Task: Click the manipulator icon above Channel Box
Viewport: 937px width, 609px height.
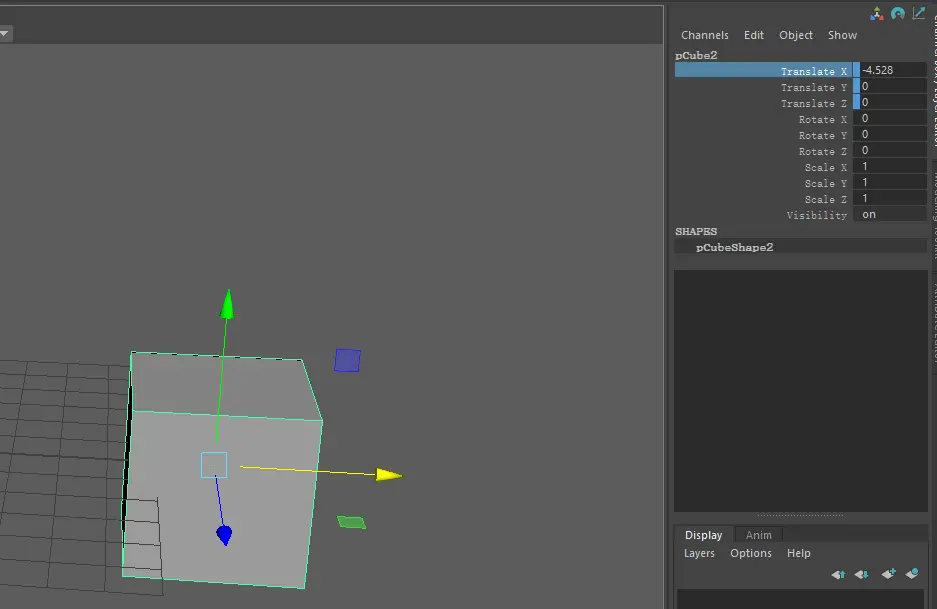Action: tap(877, 13)
